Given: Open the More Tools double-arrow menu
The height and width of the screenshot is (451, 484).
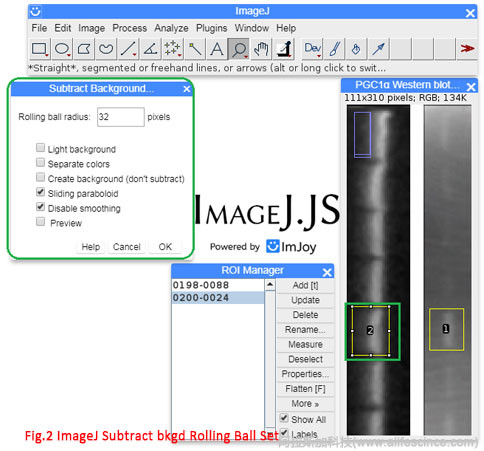Looking at the screenshot, I should [x=467, y=49].
